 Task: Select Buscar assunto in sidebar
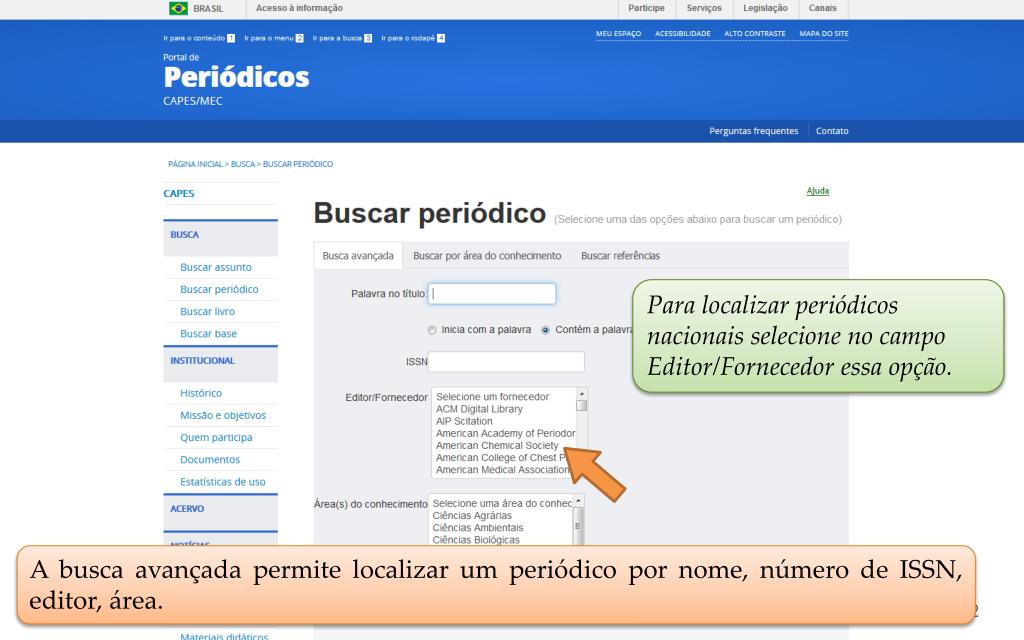point(216,267)
